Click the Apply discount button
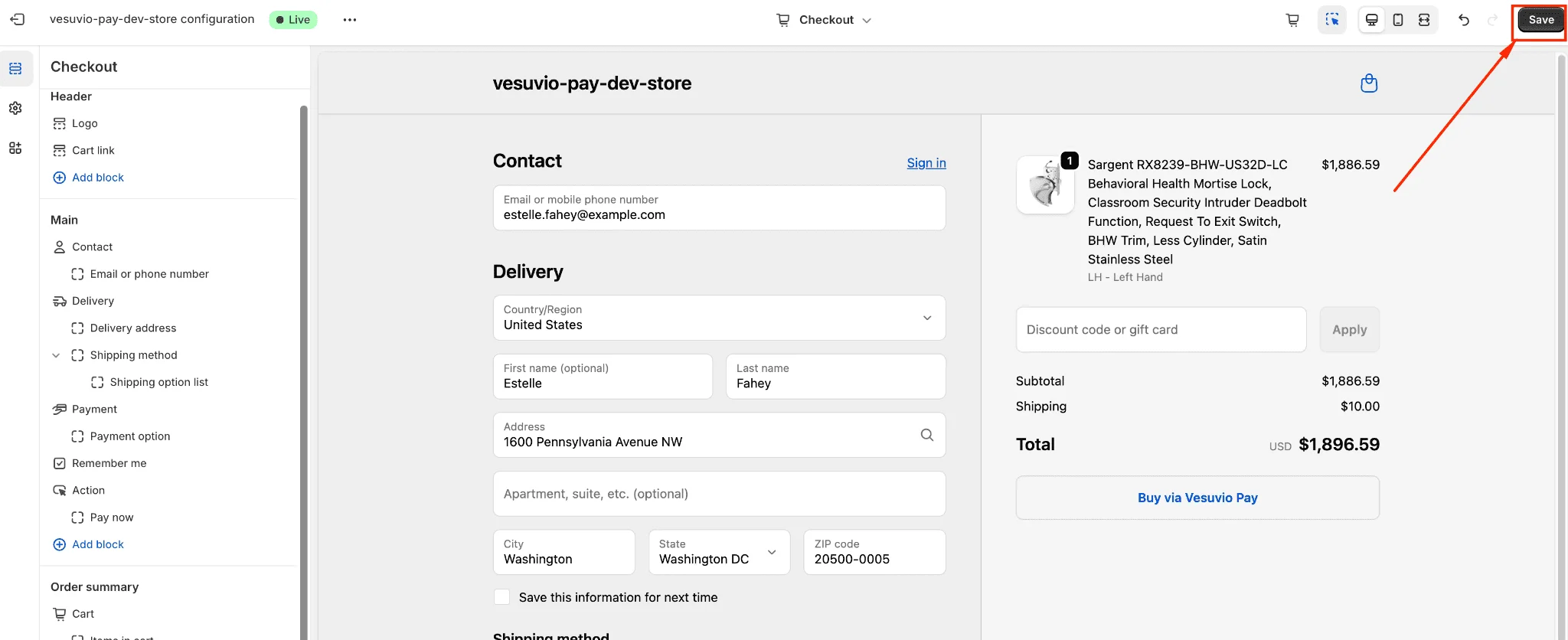Screen dimensions: 1568x640 coord(1349,330)
